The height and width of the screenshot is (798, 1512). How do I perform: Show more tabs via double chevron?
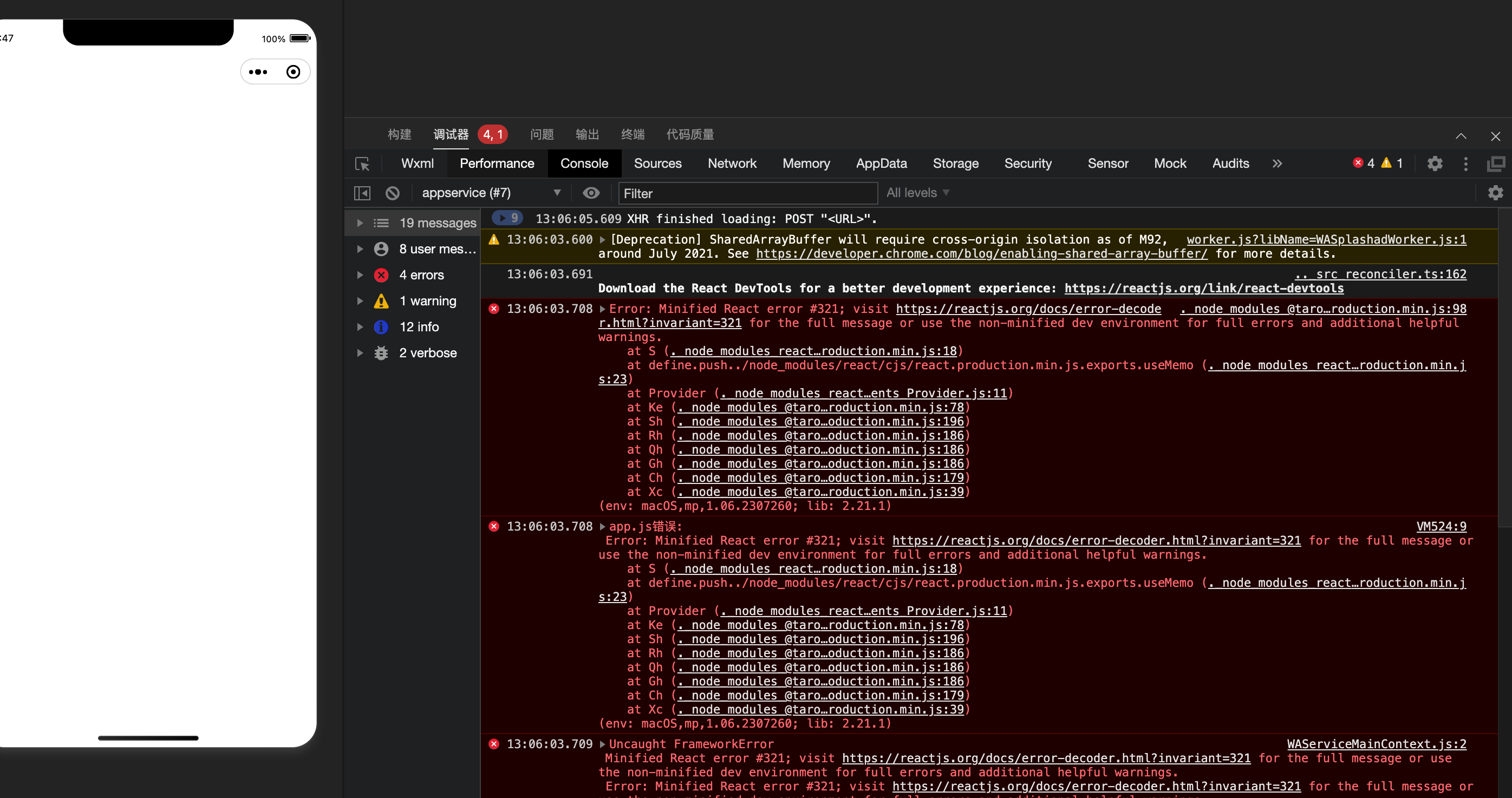click(1277, 163)
